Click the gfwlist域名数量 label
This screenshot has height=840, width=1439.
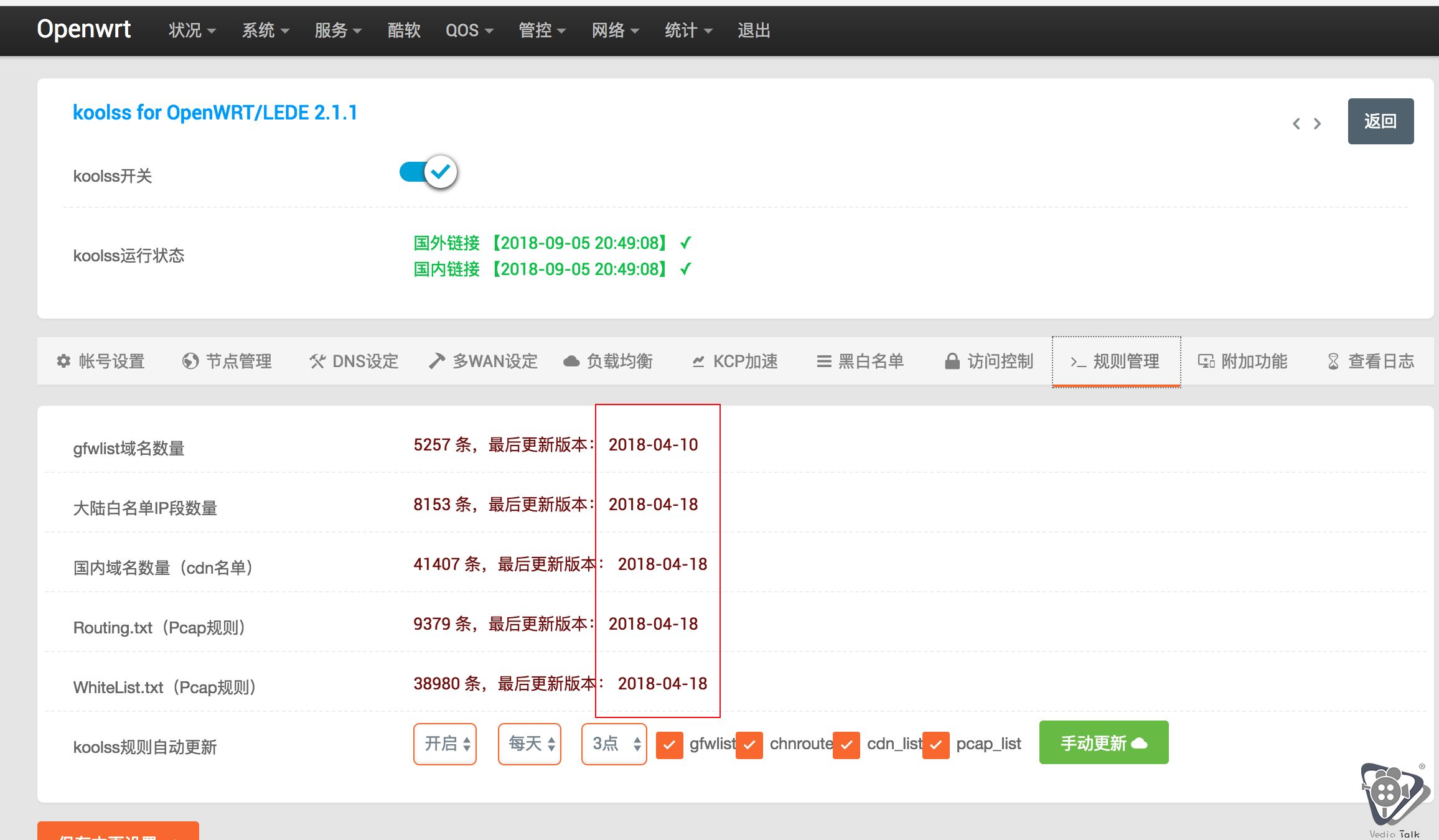(x=129, y=448)
